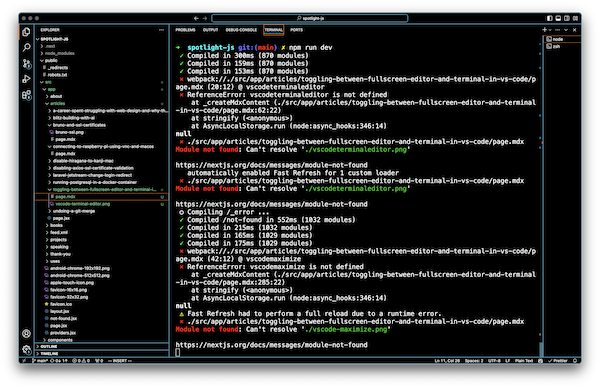Open the Explorer view in activity bar
The image size is (600, 388).
[x=26, y=32]
